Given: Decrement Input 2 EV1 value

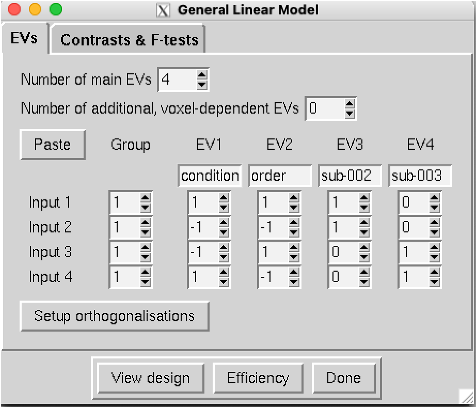Looking at the screenshot, I should tap(224, 232).
